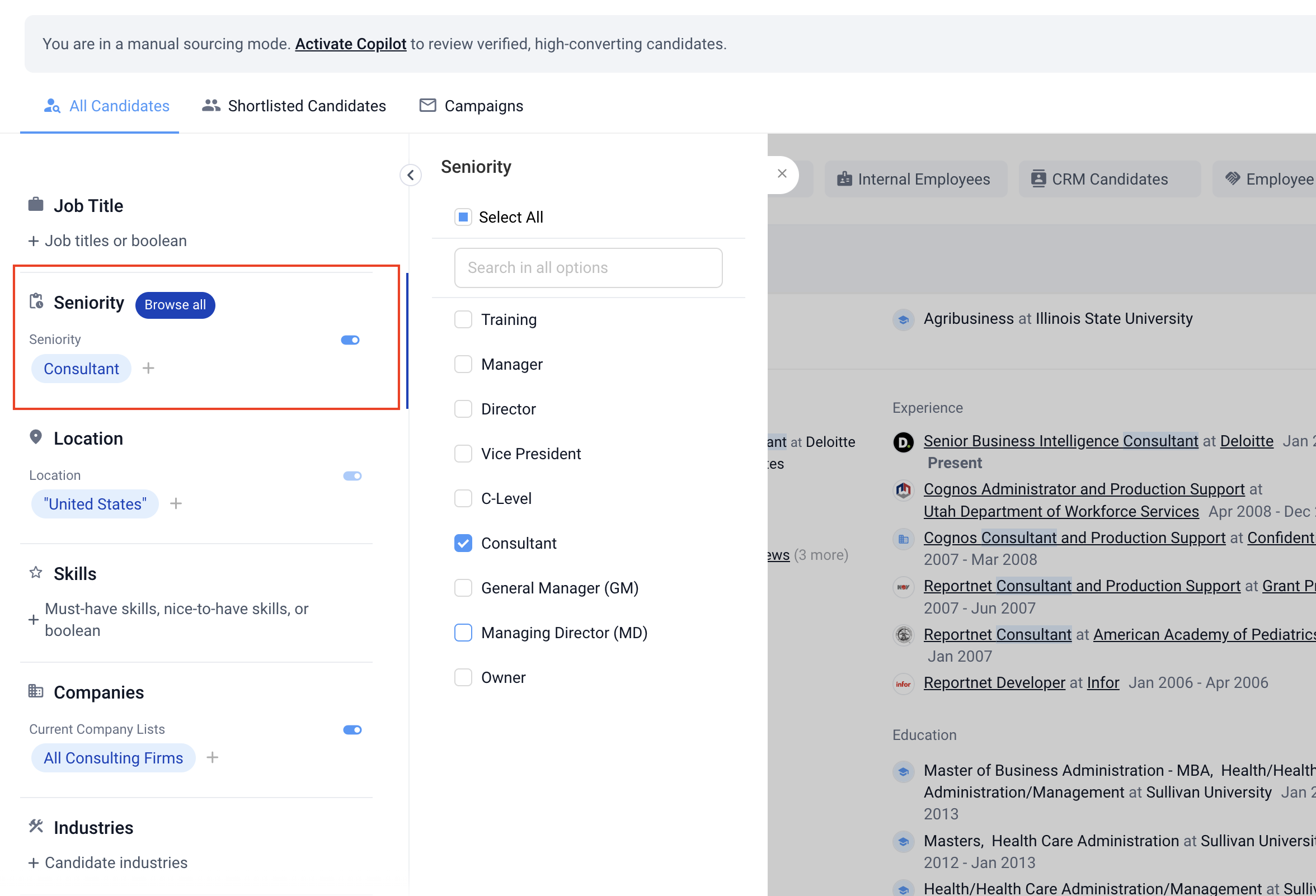
Task: Switch to Shortlisted Candidates tab
Action: (294, 106)
